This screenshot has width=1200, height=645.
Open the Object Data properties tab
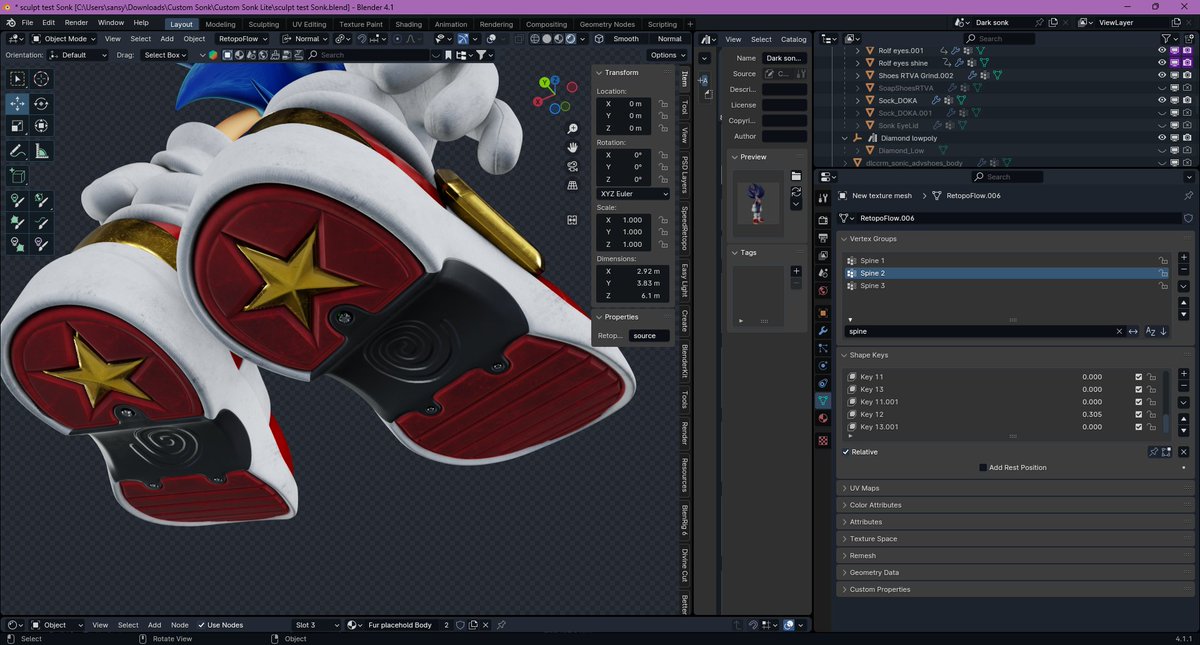(x=823, y=400)
